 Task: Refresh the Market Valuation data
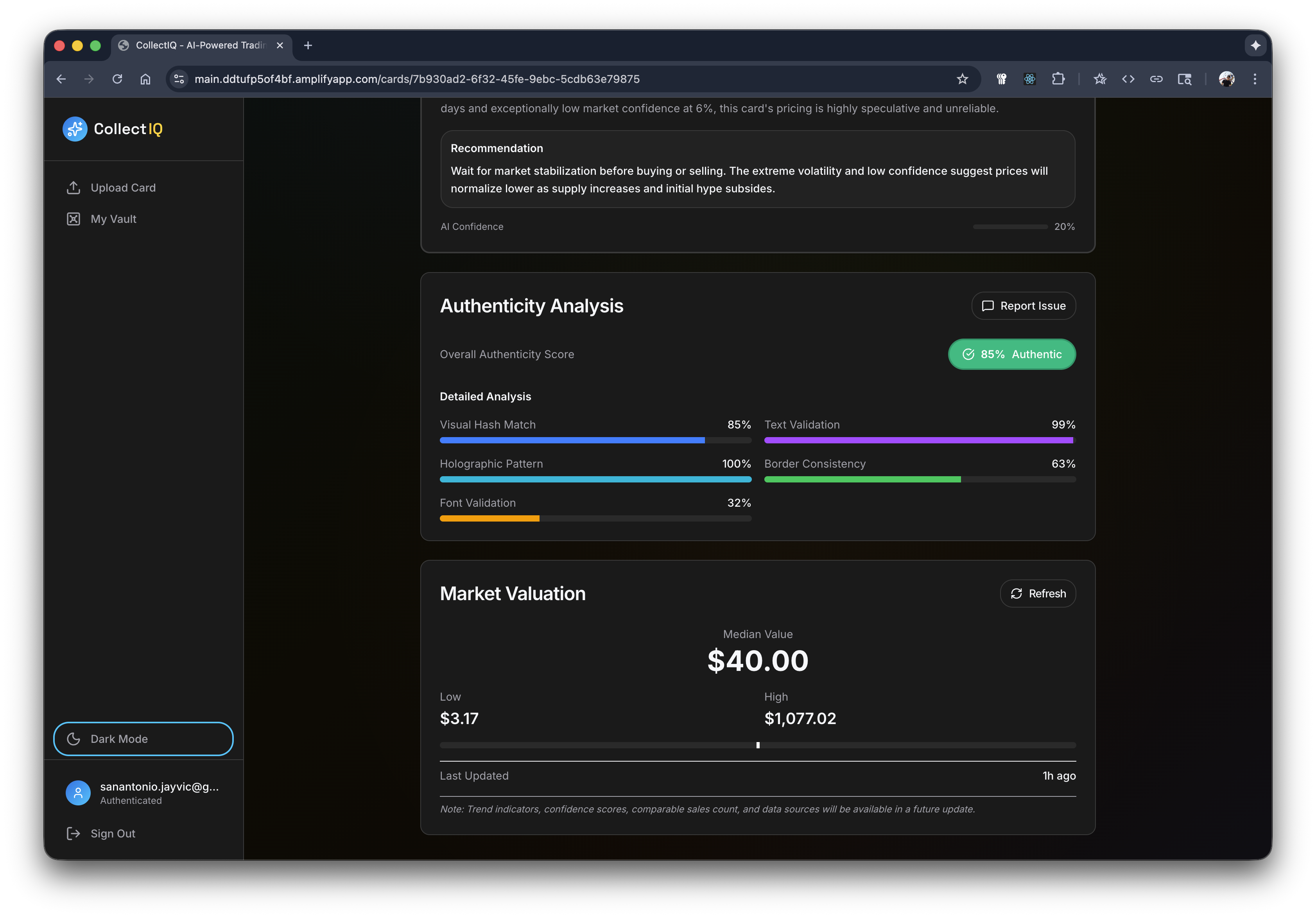pos(1038,593)
